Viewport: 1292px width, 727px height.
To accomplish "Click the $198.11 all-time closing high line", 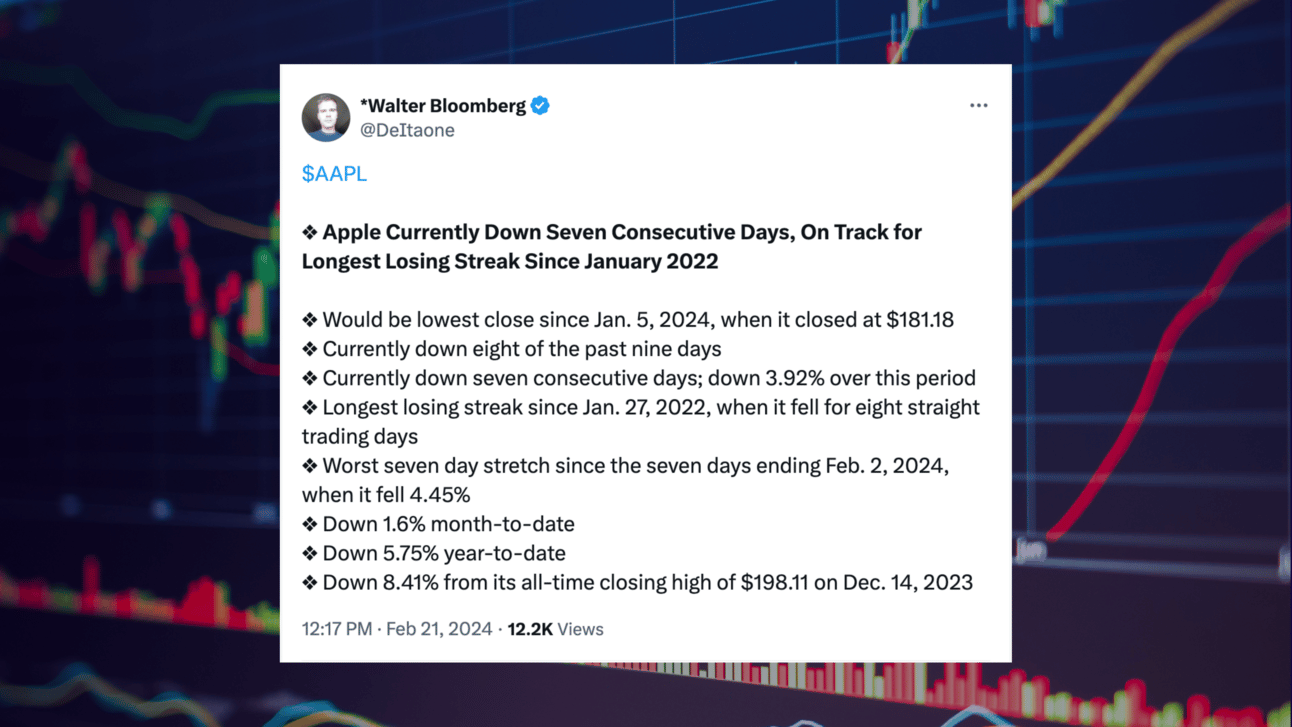I will point(637,582).
